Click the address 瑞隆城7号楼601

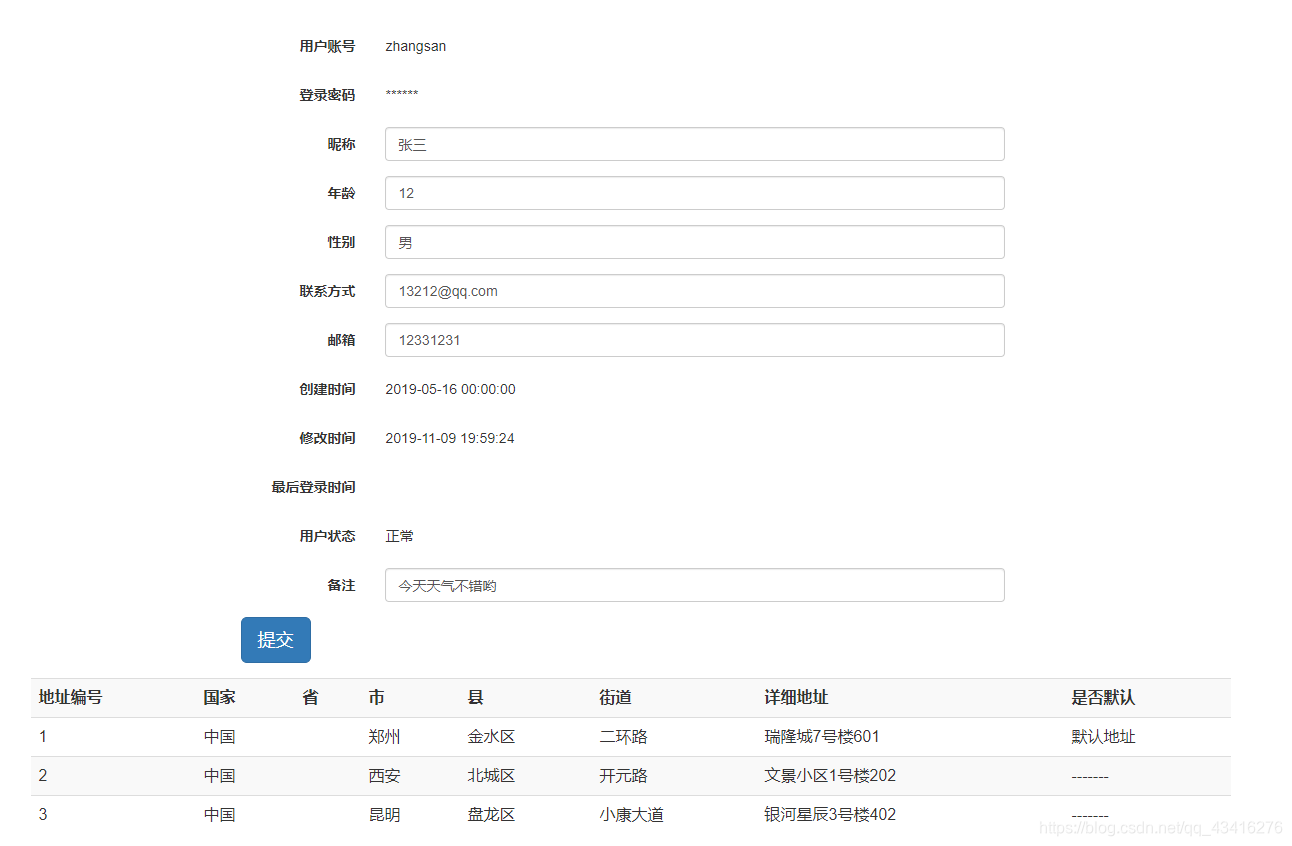click(x=823, y=737)
